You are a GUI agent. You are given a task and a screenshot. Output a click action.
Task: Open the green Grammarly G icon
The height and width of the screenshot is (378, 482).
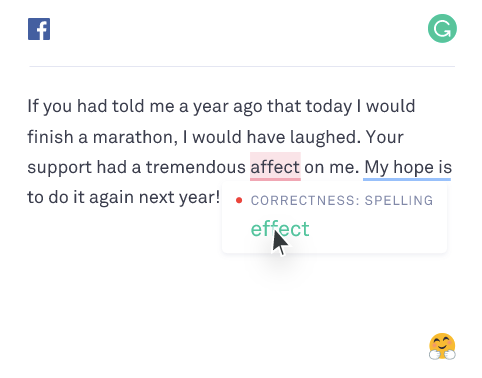pos(442,28)
